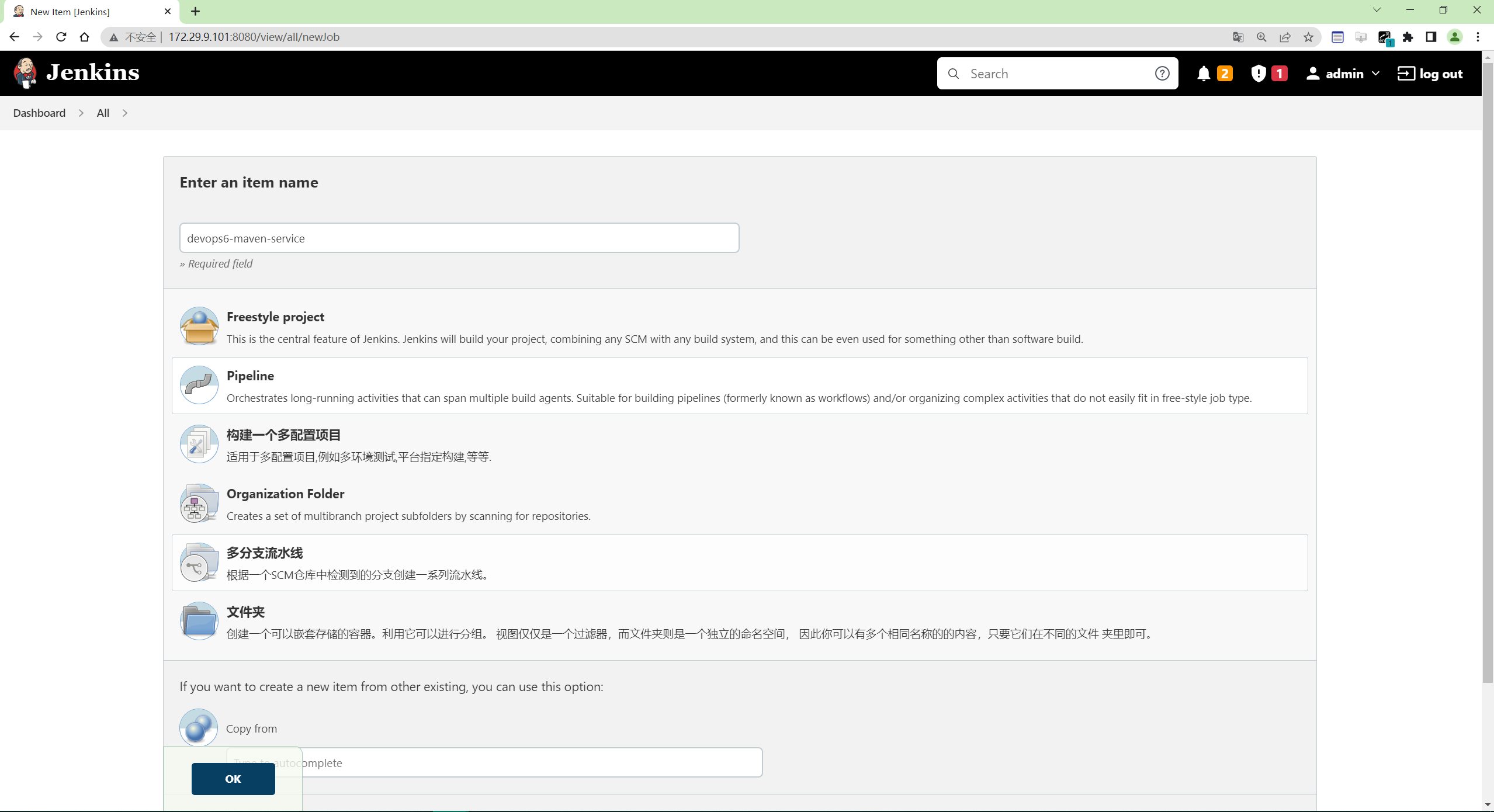Choose Pipeline title text

click(x=250, y=376)
